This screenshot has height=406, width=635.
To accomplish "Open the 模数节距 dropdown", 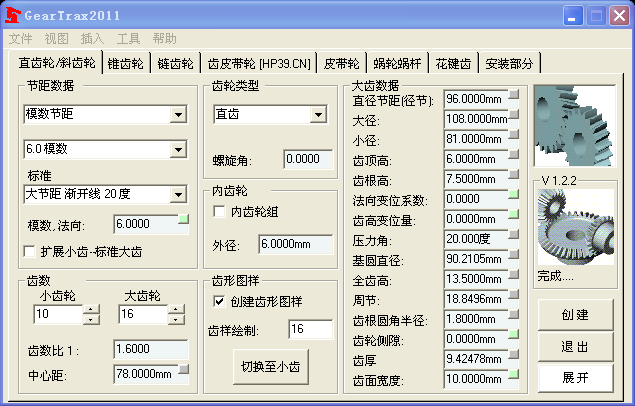I will click(178, 114).
